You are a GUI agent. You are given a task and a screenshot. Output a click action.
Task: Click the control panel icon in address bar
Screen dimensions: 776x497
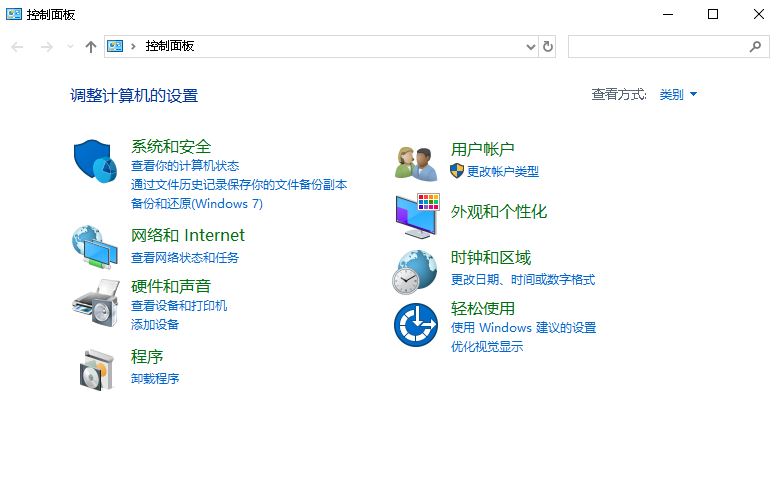[115, 46]
